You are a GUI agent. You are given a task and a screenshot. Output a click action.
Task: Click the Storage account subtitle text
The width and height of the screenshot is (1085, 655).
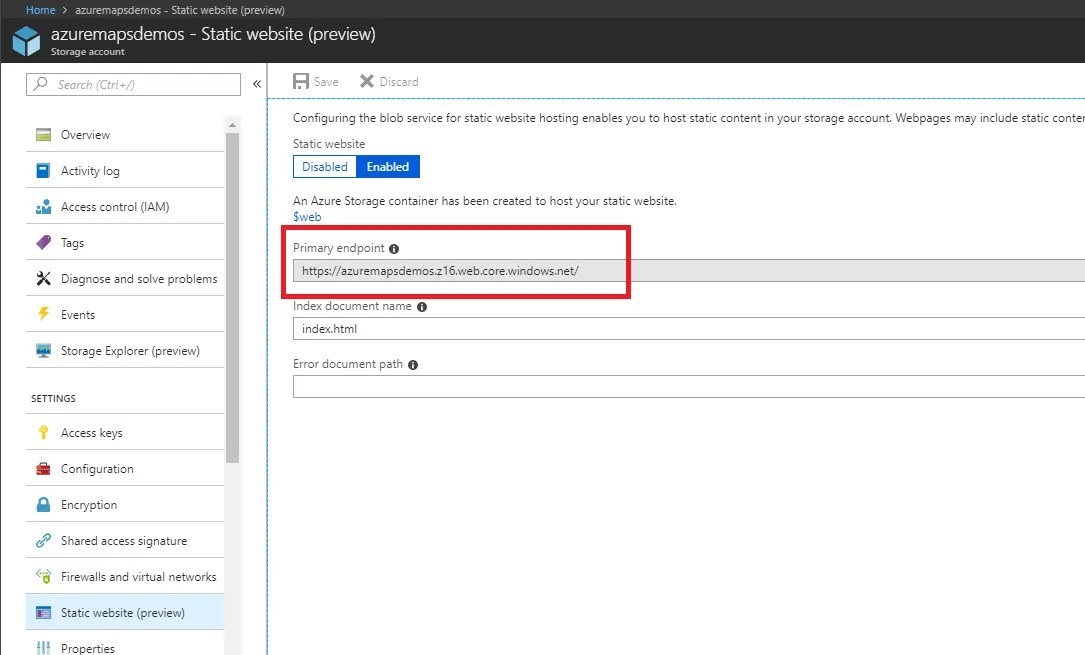point(87,52)
